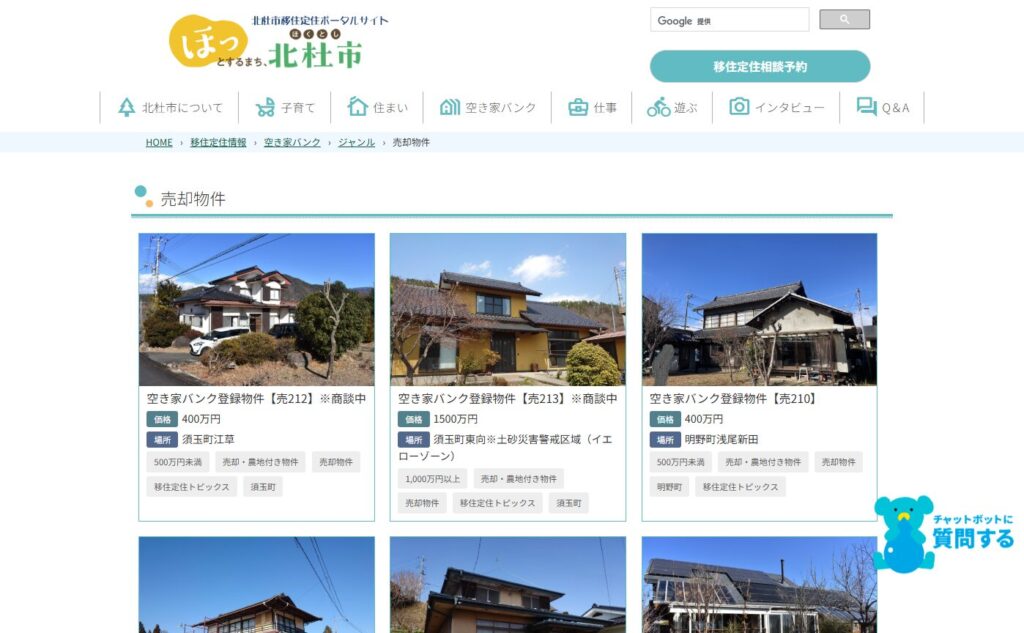
Task: Click the briefcase icon for 仕事
Action: pyautogui.click(x=578, y=107)
